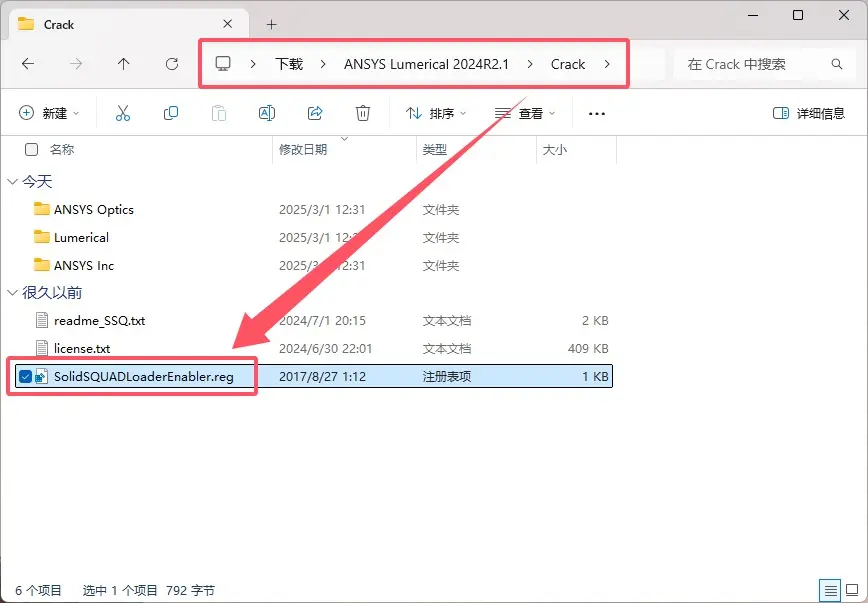Collapse the 很久以前 group
Image resolution: width=868 pixels, height=603 pixels.
click(12, 293)
